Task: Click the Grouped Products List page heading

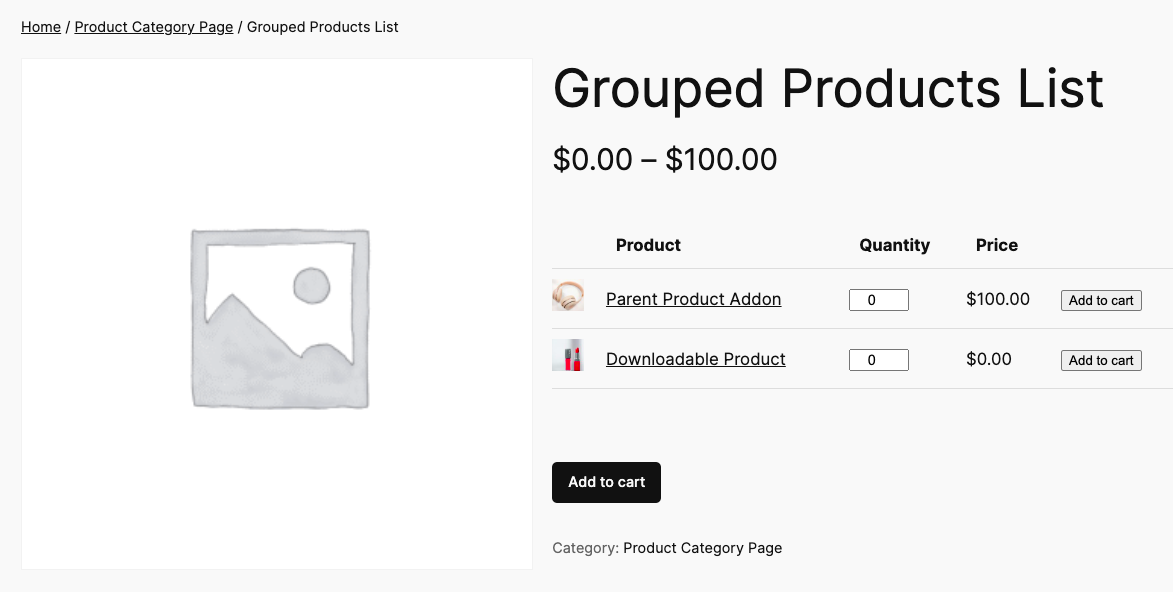Action: (x=828, y=88)
